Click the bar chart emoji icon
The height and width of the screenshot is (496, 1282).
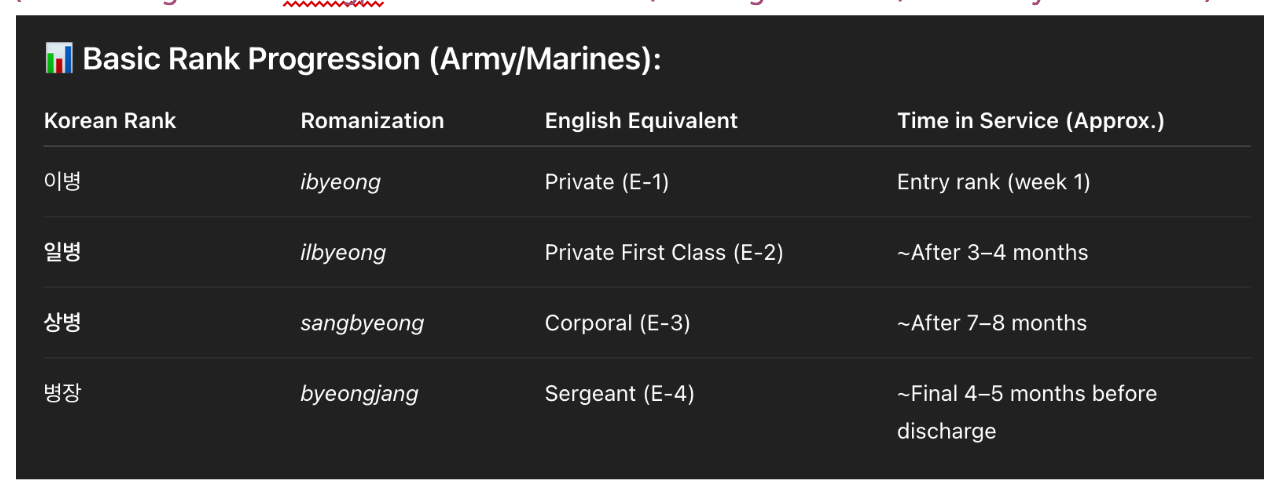pos(59,58)
